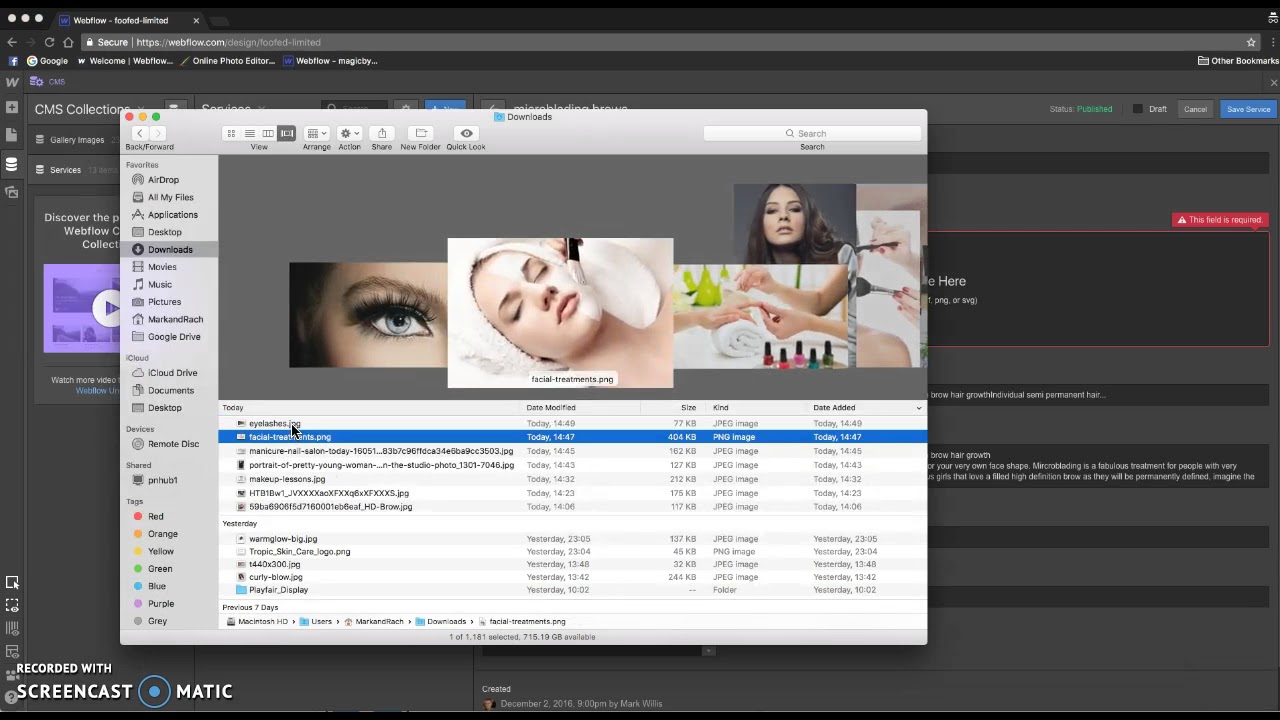Click the eye close-up Cover Flow thumbnail

368,315
